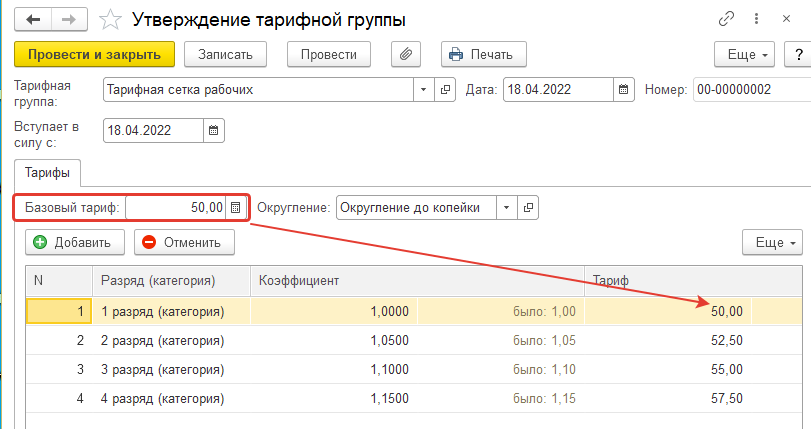Image resolution: width=811 pixels, height=429 pixels.
Task: Open calendar picker for Дата field
Action: coord(624,90)
